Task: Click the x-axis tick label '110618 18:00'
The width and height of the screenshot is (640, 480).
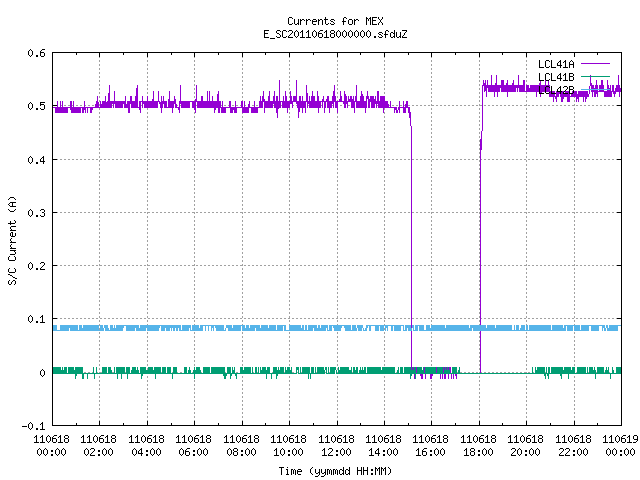Action: click(x=478, y=446)
